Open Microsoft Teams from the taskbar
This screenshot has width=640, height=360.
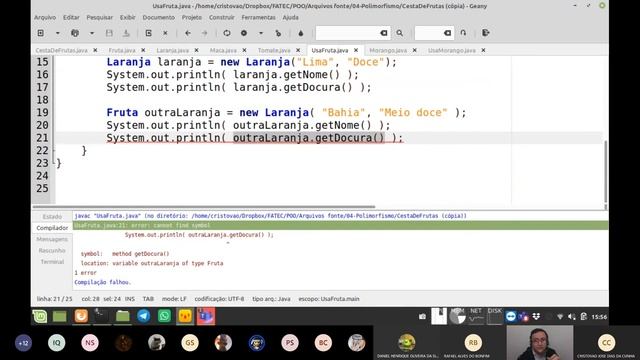click(206, 316)
